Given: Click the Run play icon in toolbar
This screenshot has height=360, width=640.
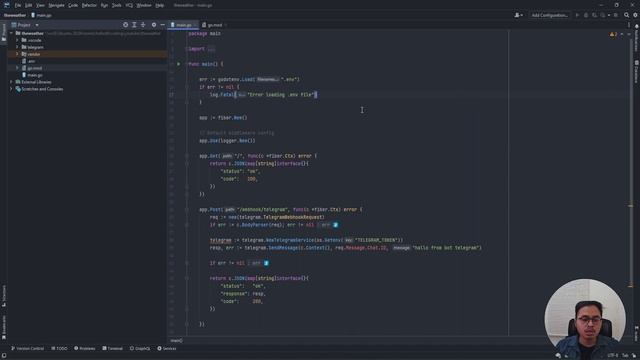Looking at the screenshot, I should (x=577, y=15).
